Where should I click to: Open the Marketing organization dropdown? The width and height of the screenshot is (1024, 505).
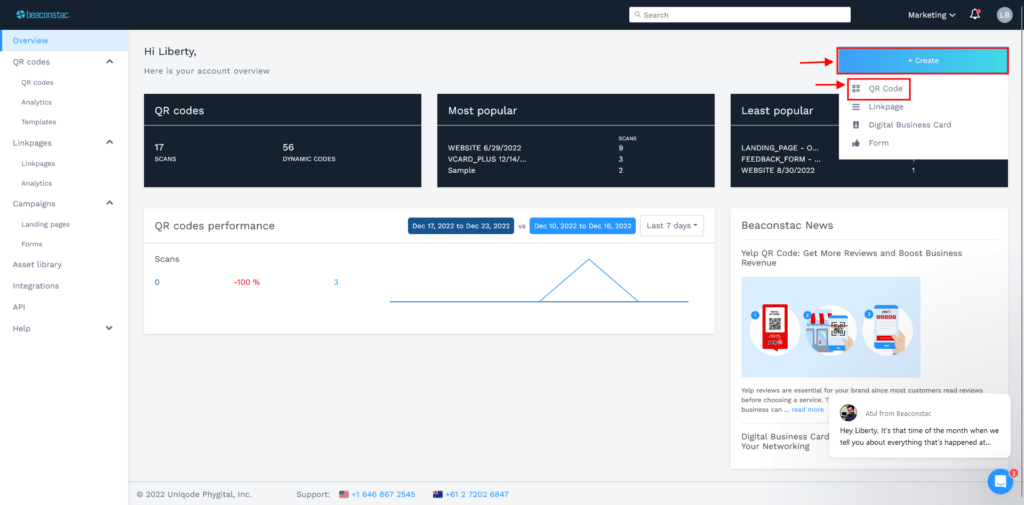click(x=932, y=15)
